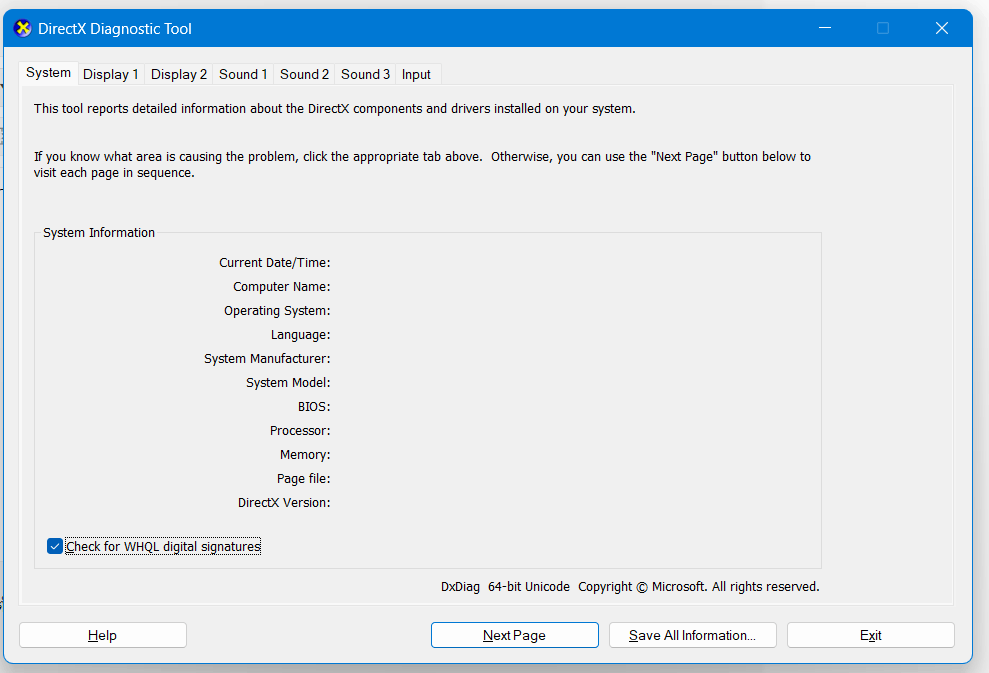Click the DxDiag 64-bit Unicode copyright text

[x=629, y=587]
